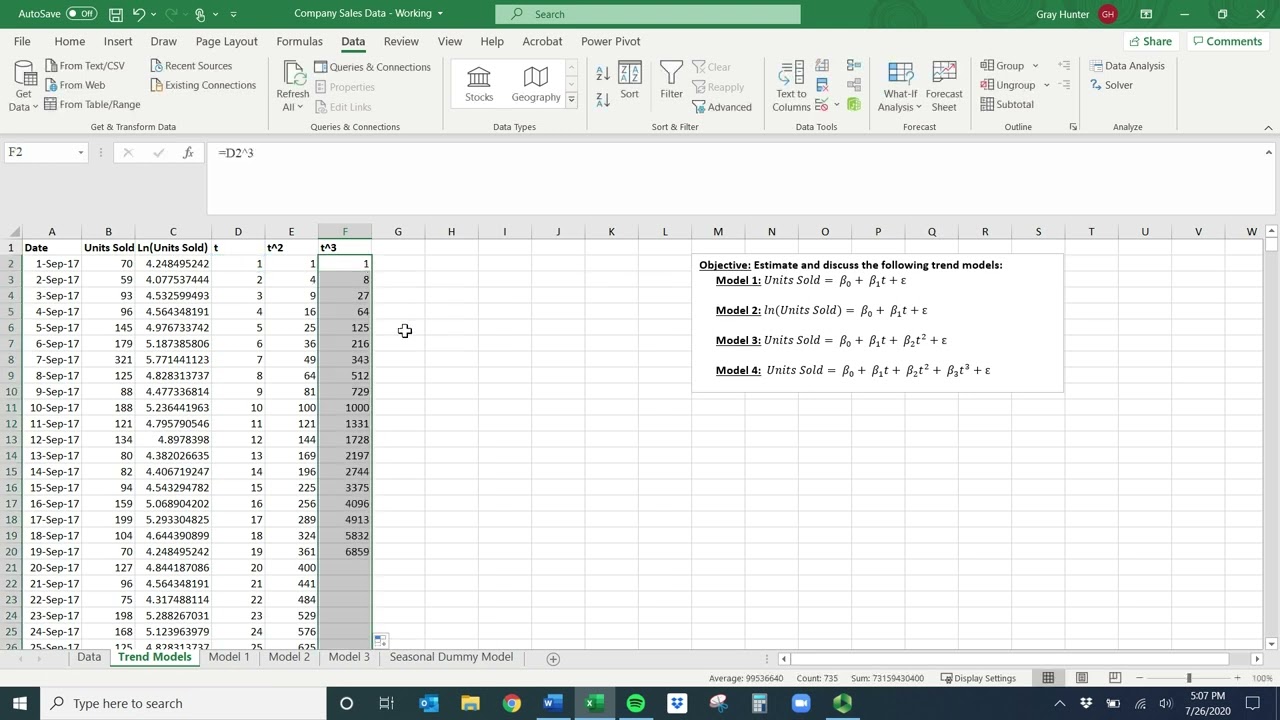Image resolution: width=1280 pixels, height=720 pixels.
Task: Expand the Name Box dropdown
Action: pos(81,152)
